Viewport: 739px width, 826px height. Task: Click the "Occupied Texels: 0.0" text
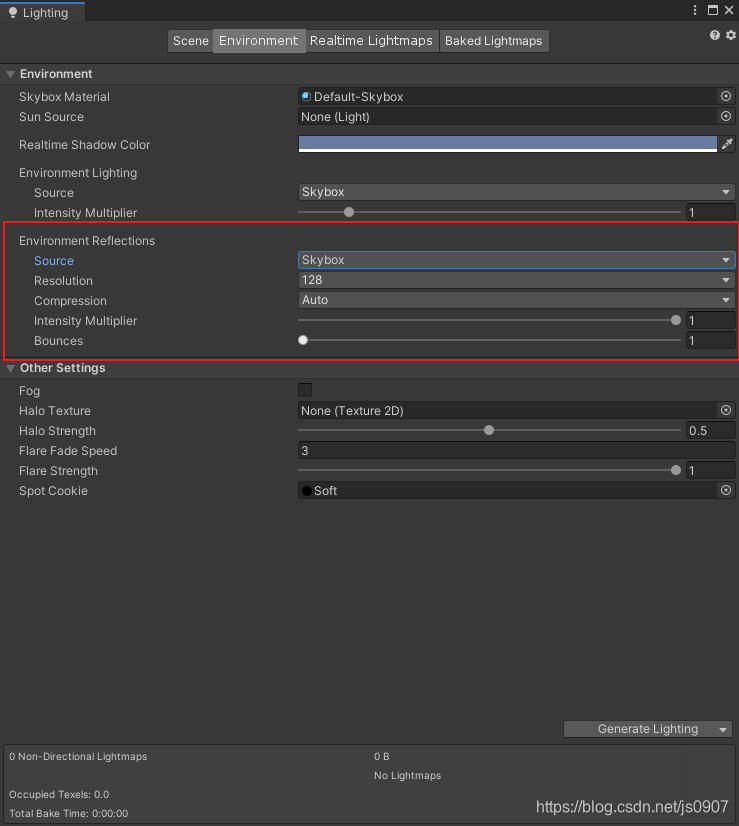tap(59, 794)
